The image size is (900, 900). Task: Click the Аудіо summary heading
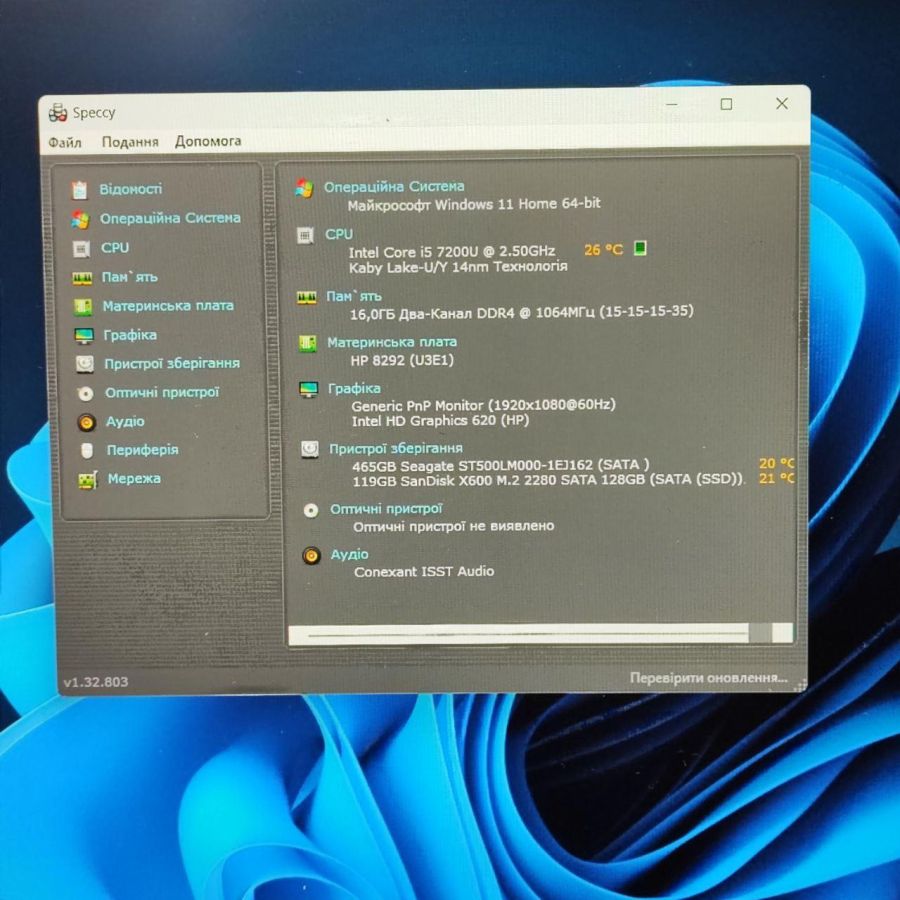(x=350, y=554)
